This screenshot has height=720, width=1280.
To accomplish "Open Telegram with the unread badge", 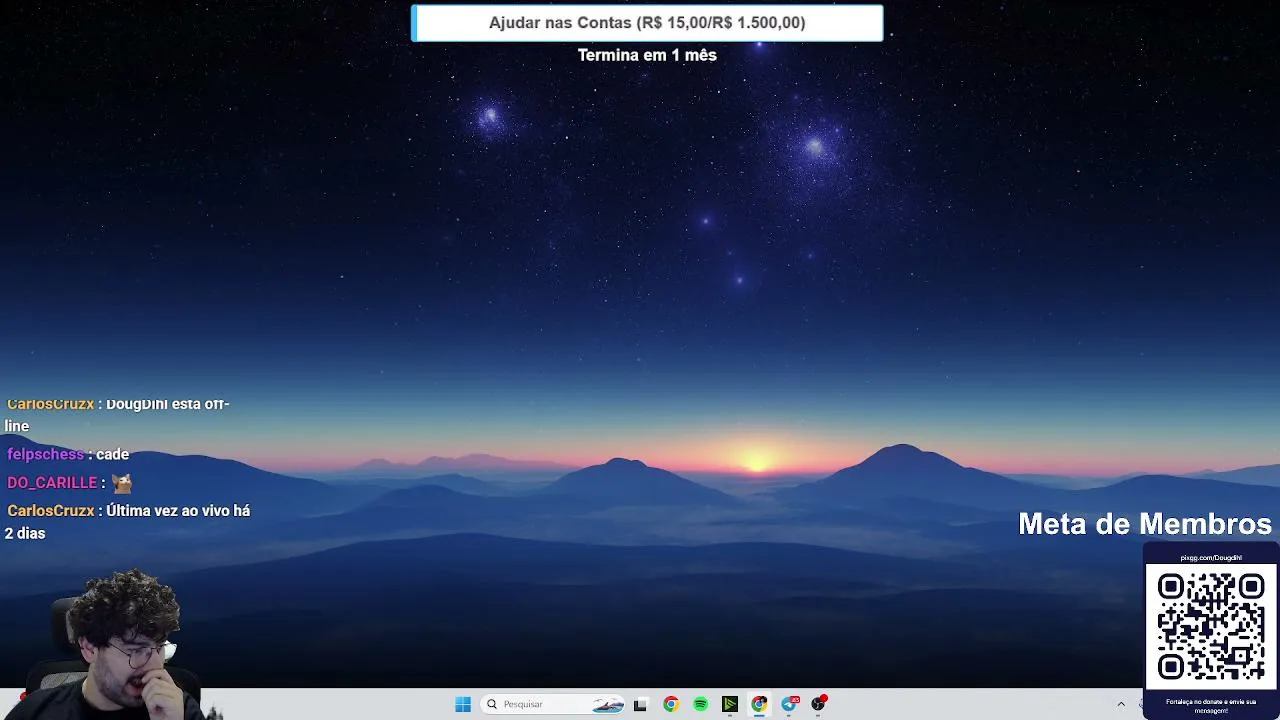I will [x=790, y=704].
